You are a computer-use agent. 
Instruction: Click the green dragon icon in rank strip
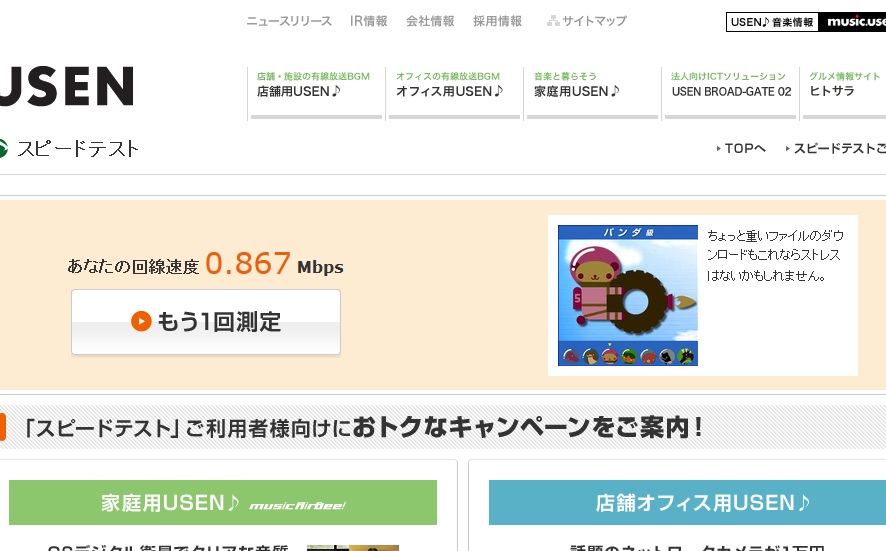pyautogui.click(x=686, y=357)
